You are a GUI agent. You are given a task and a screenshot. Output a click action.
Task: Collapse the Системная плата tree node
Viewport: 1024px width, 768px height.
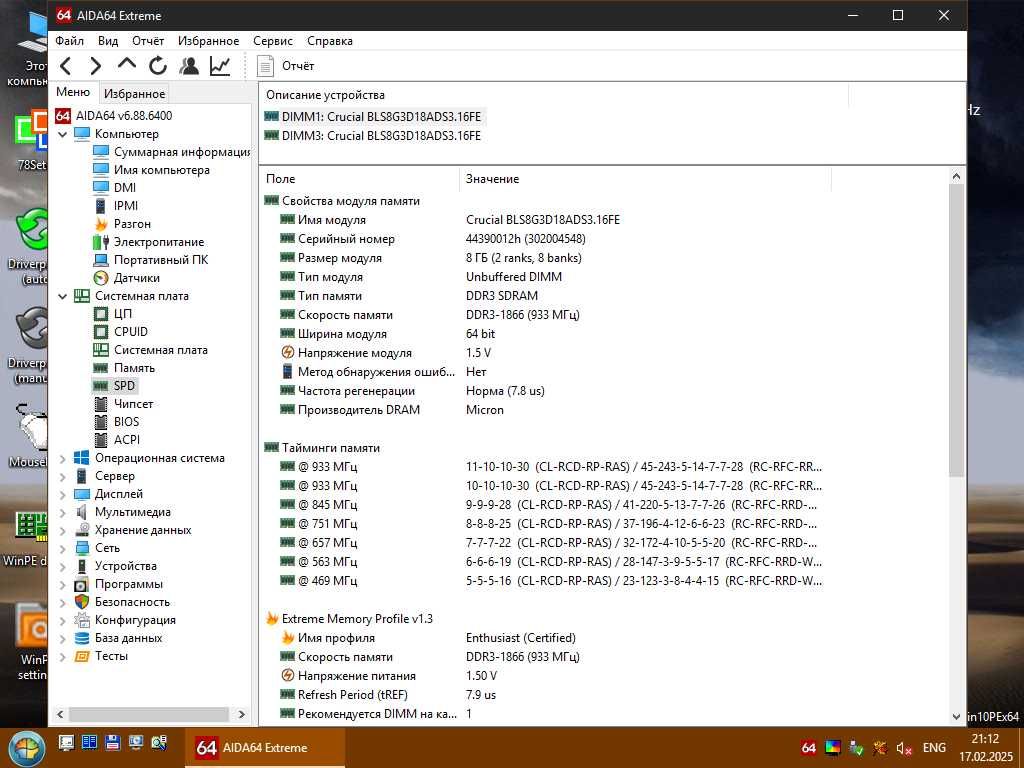(x=63, y=296)
